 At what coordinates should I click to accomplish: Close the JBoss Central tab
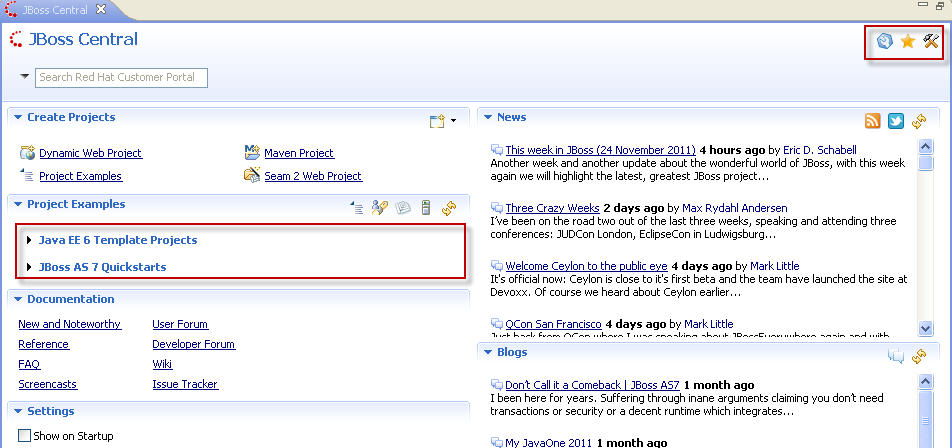tap(101, 9)
